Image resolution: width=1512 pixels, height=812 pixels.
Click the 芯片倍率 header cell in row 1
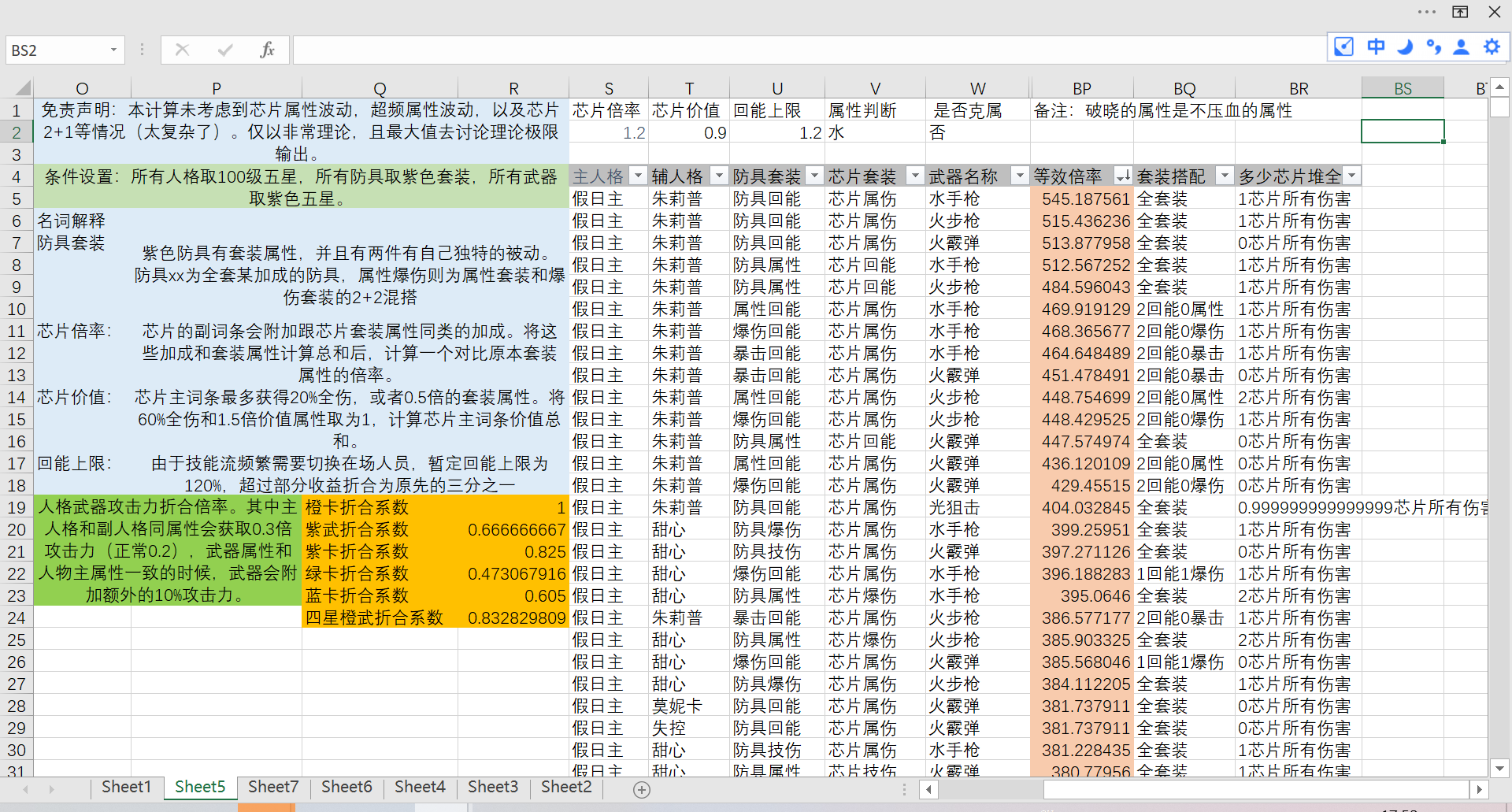coord(609,110)
